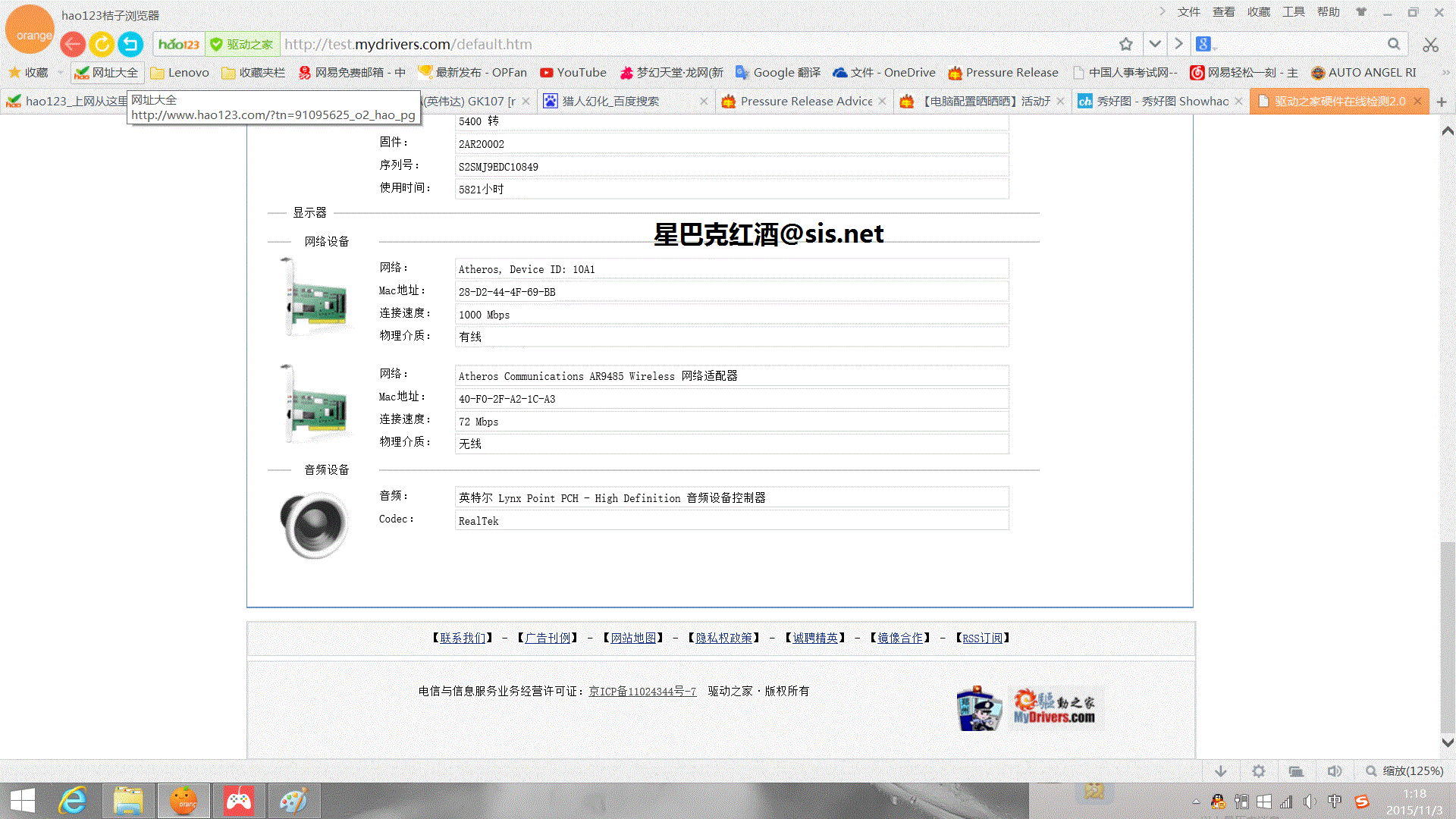Open the YouTube bookmark
The image size is (1456, 819).
573,73
